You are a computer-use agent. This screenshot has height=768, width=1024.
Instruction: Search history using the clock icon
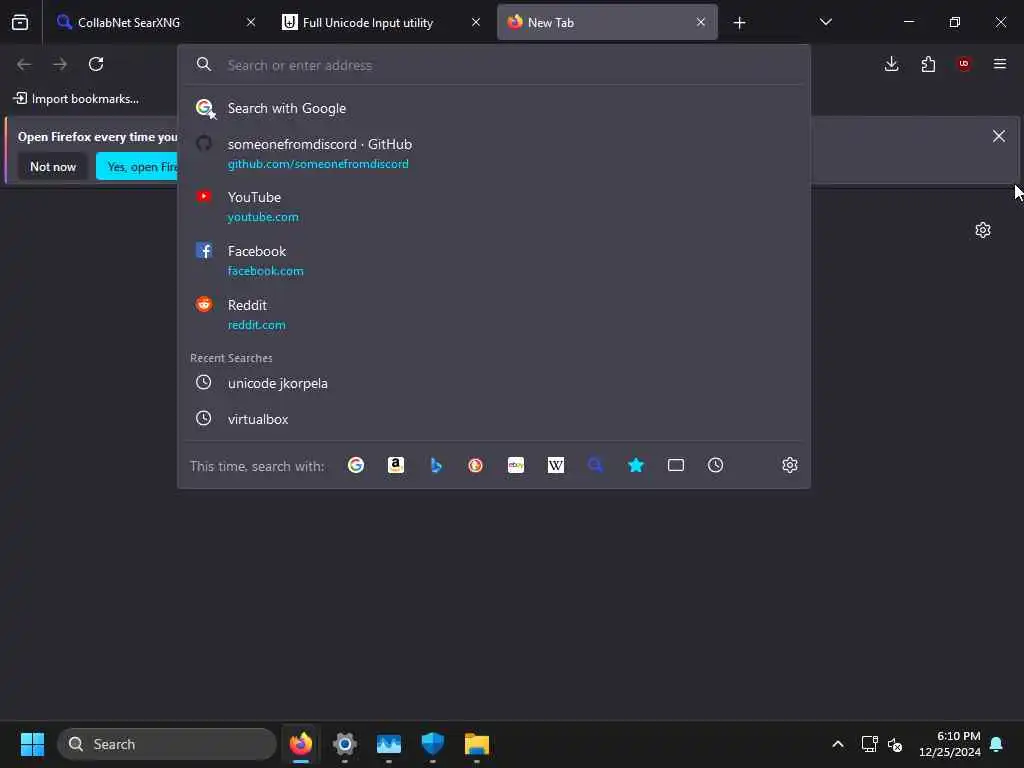point(716,465)
